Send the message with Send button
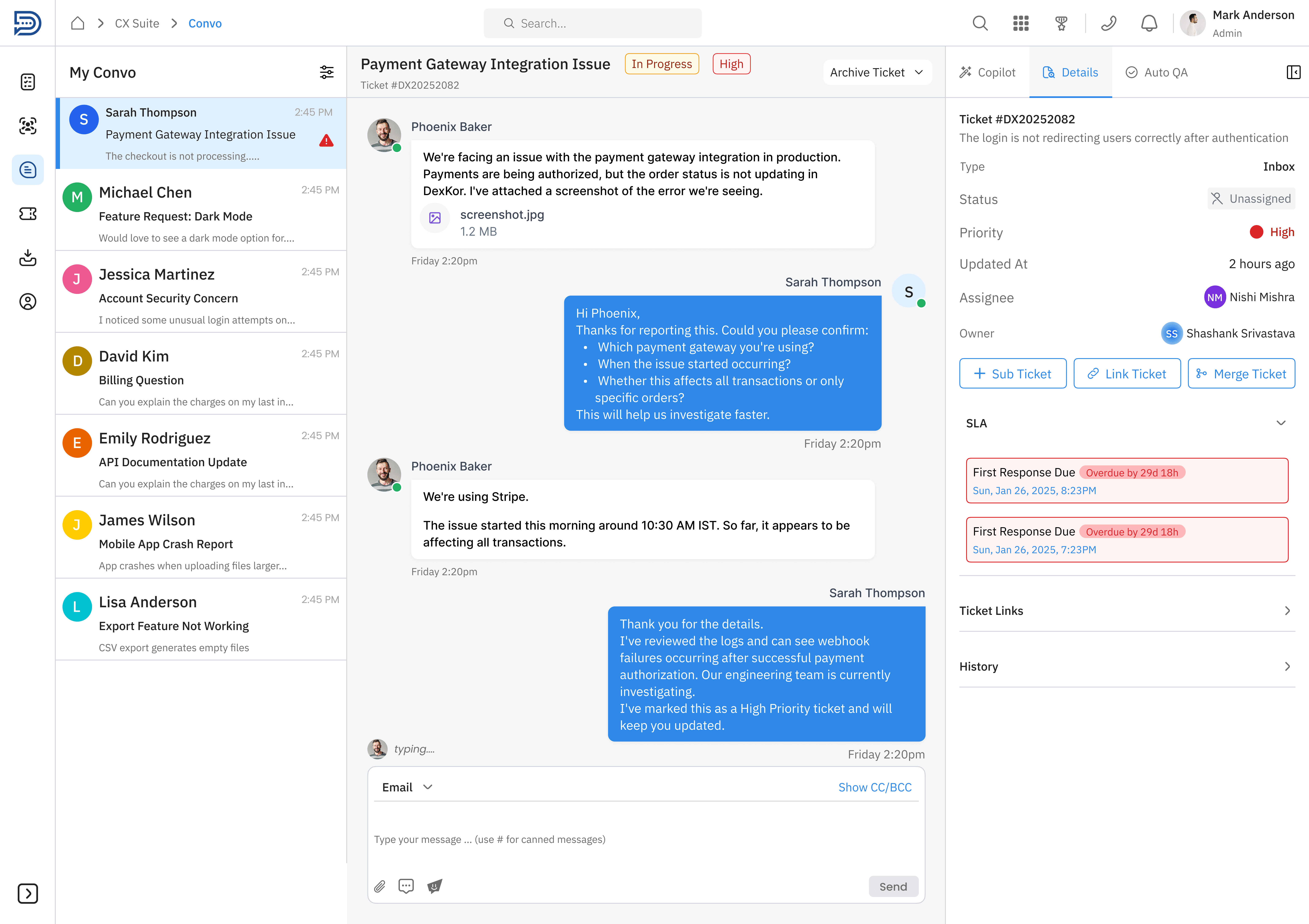The image size is (1309, 924). click(x=893, y=886)
